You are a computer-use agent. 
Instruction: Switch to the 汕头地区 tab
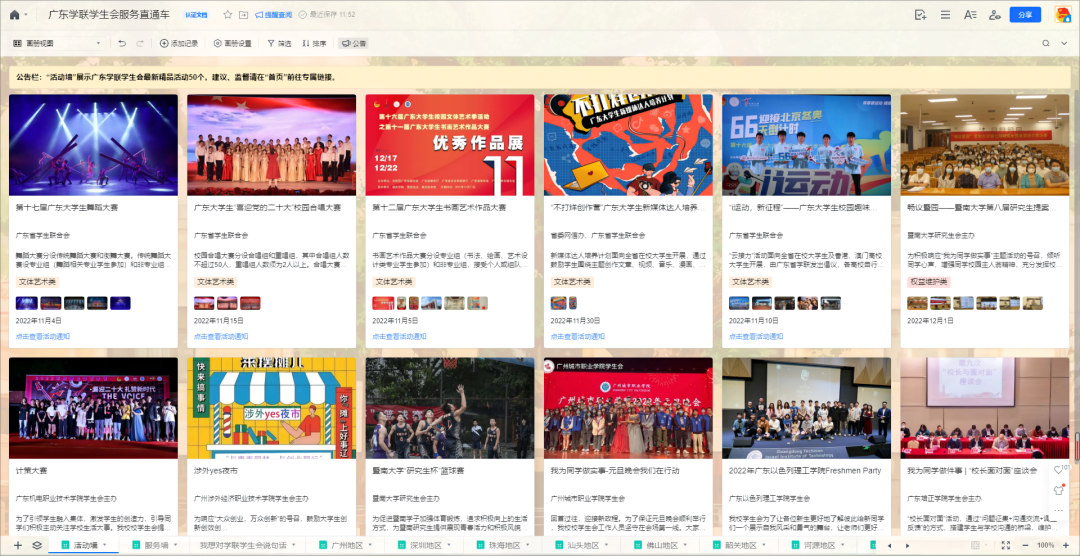coord(583,545)
